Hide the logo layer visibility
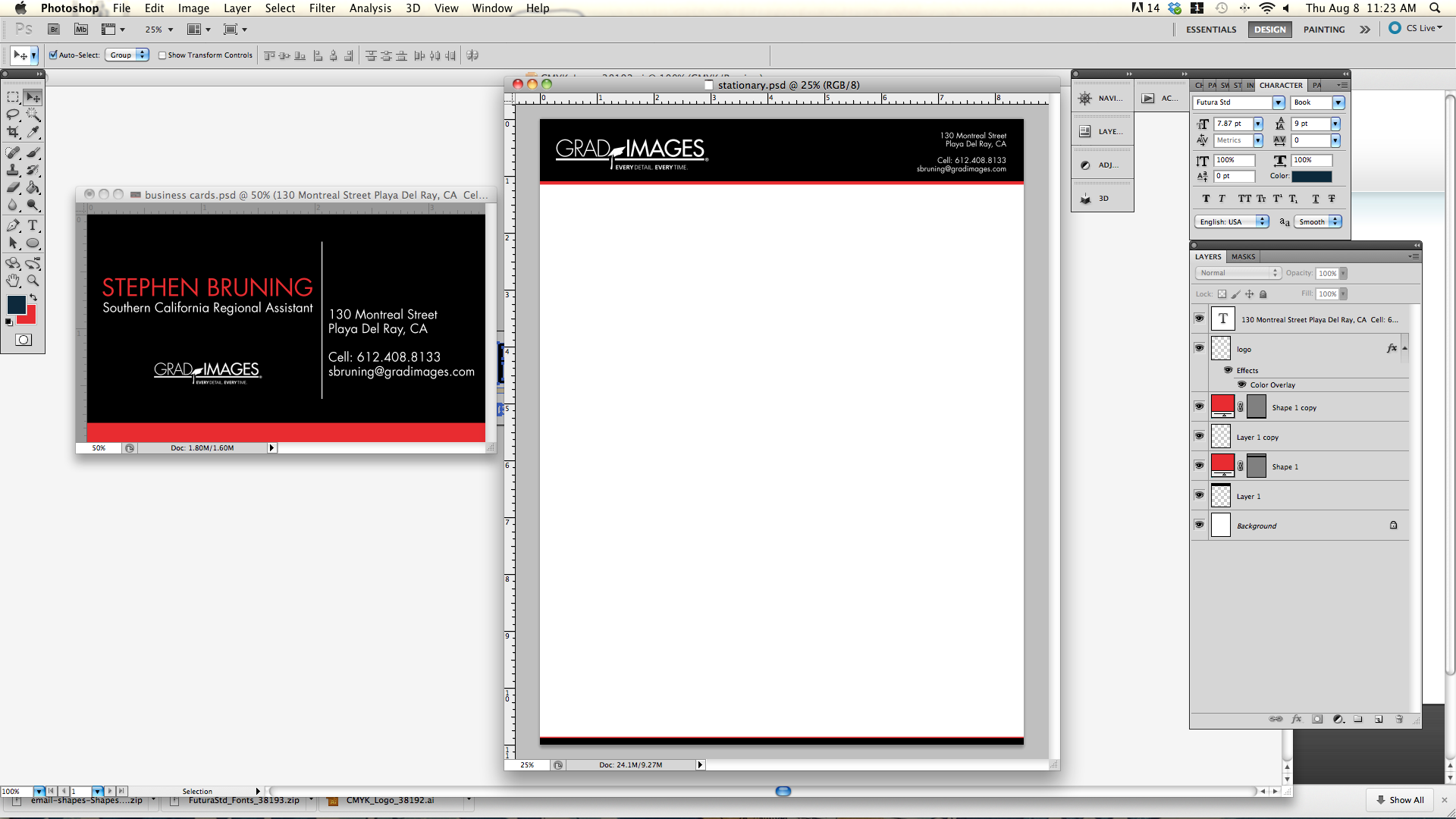Viewport: 1456px width, 819px height. point(1199,348)
